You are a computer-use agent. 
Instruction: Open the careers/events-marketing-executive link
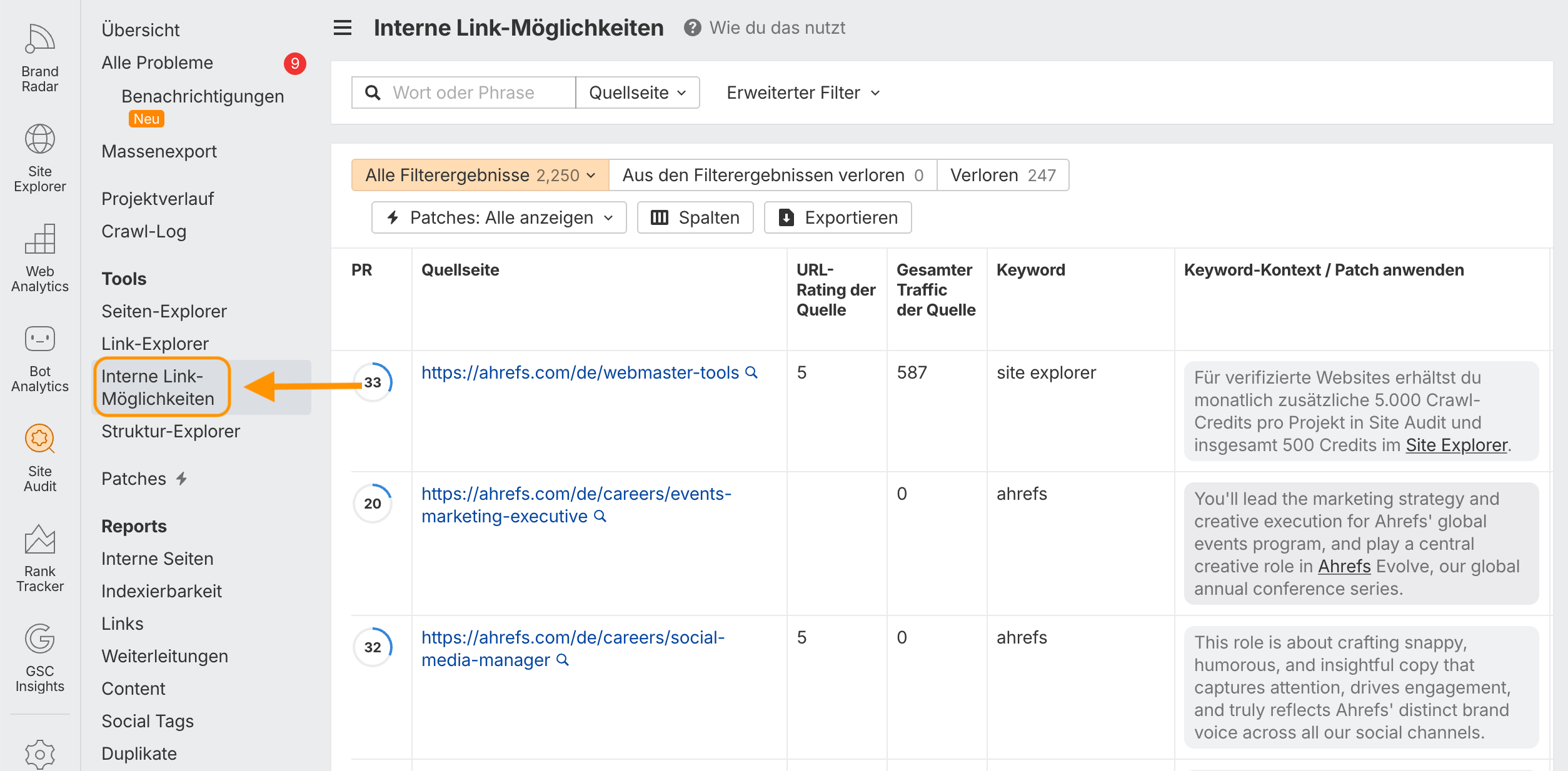pyautogui.click(x=576, y=505)
